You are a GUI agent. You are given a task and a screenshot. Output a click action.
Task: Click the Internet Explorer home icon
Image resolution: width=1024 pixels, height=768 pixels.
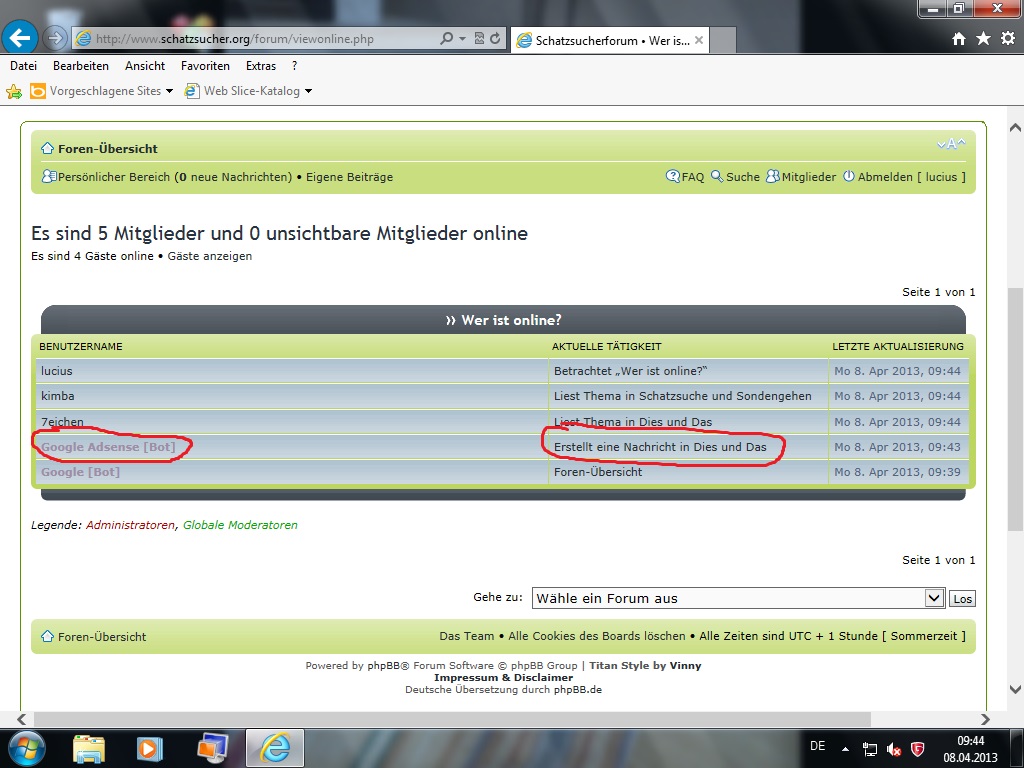(959, 38)
